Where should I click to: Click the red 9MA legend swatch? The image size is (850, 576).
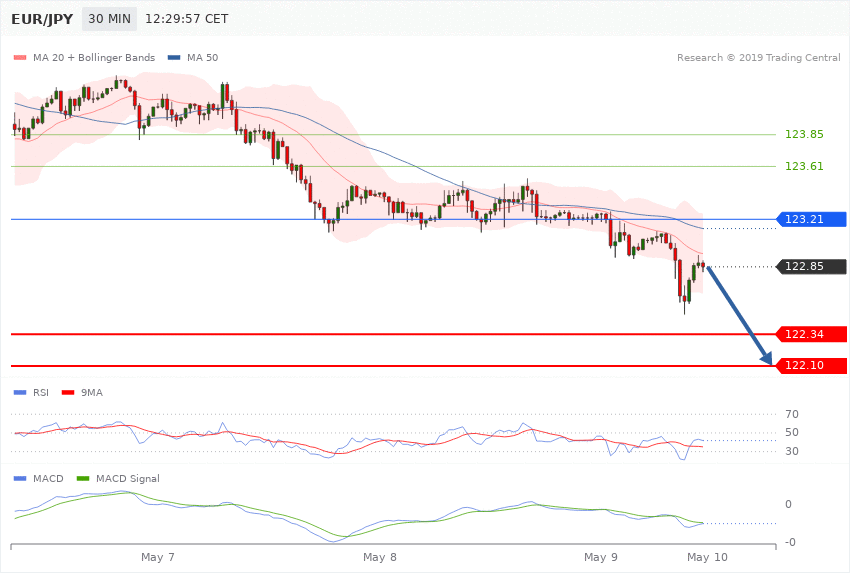68,392
